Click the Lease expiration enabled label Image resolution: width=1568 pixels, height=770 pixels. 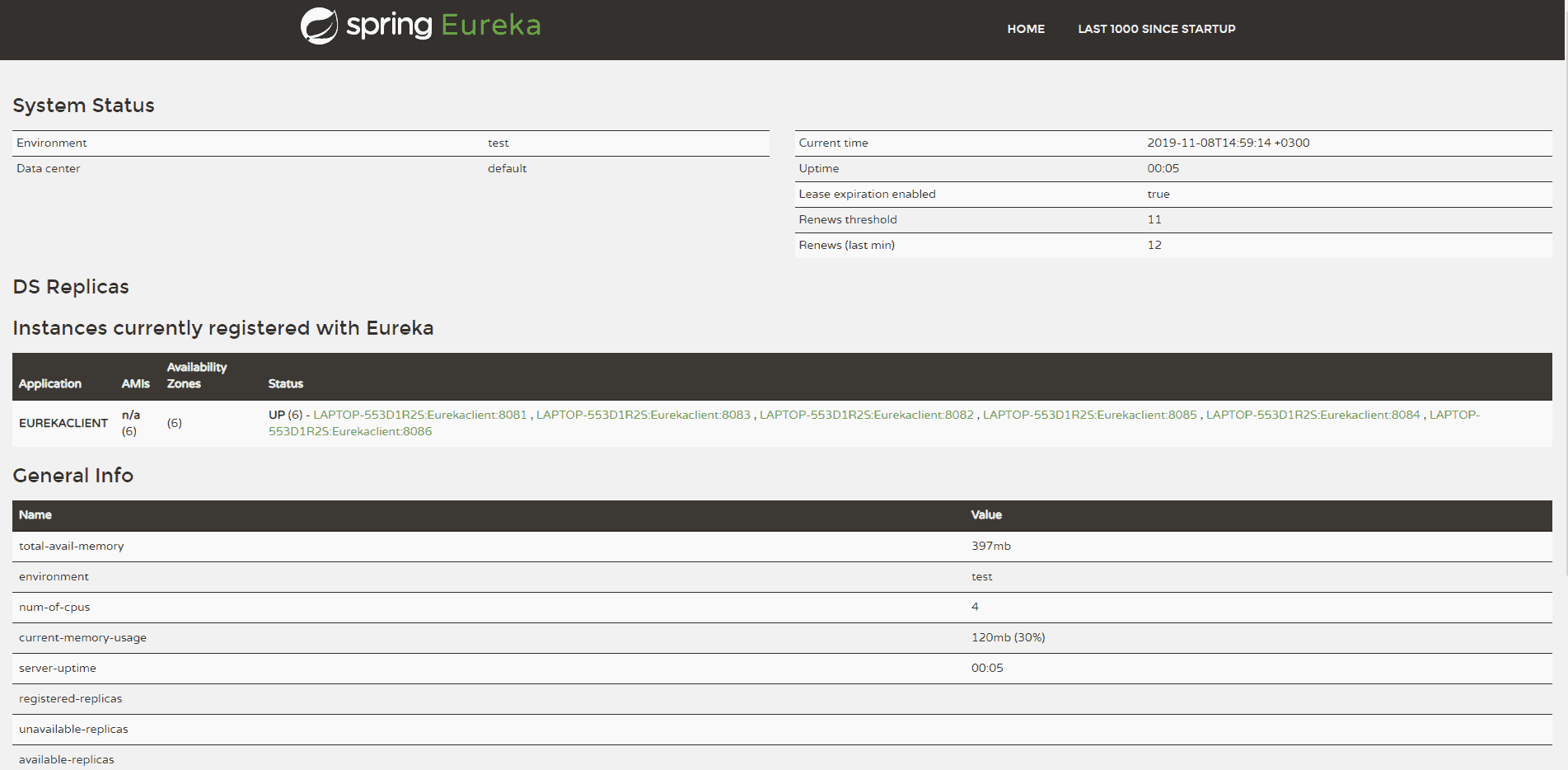868,194
